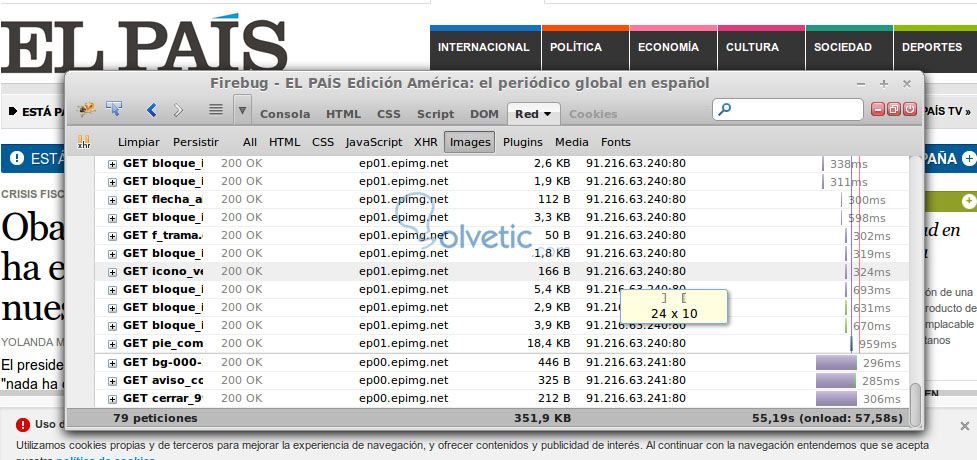This screenshot has height=460, width=977.
Task: Click the XHR break icon
Action: tap(84, 142)
